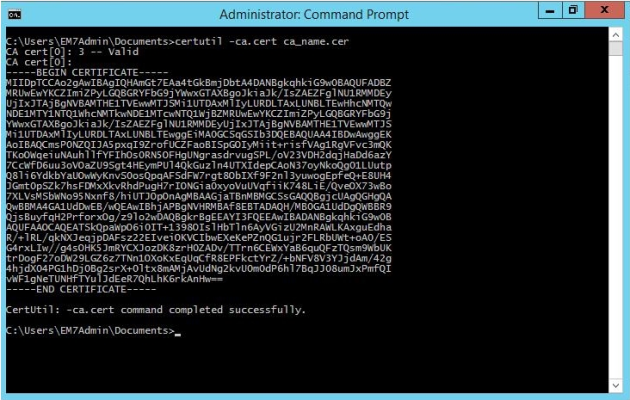Click the final 'C:\Users\EM7Admin\Documents>' prompt path
The image size is (630, 400).
[x=90, y=331]
